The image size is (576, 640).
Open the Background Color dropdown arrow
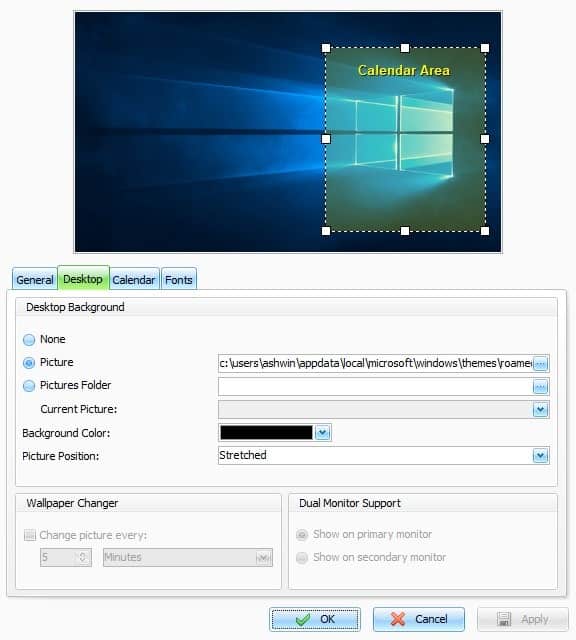tap(322, 433)
